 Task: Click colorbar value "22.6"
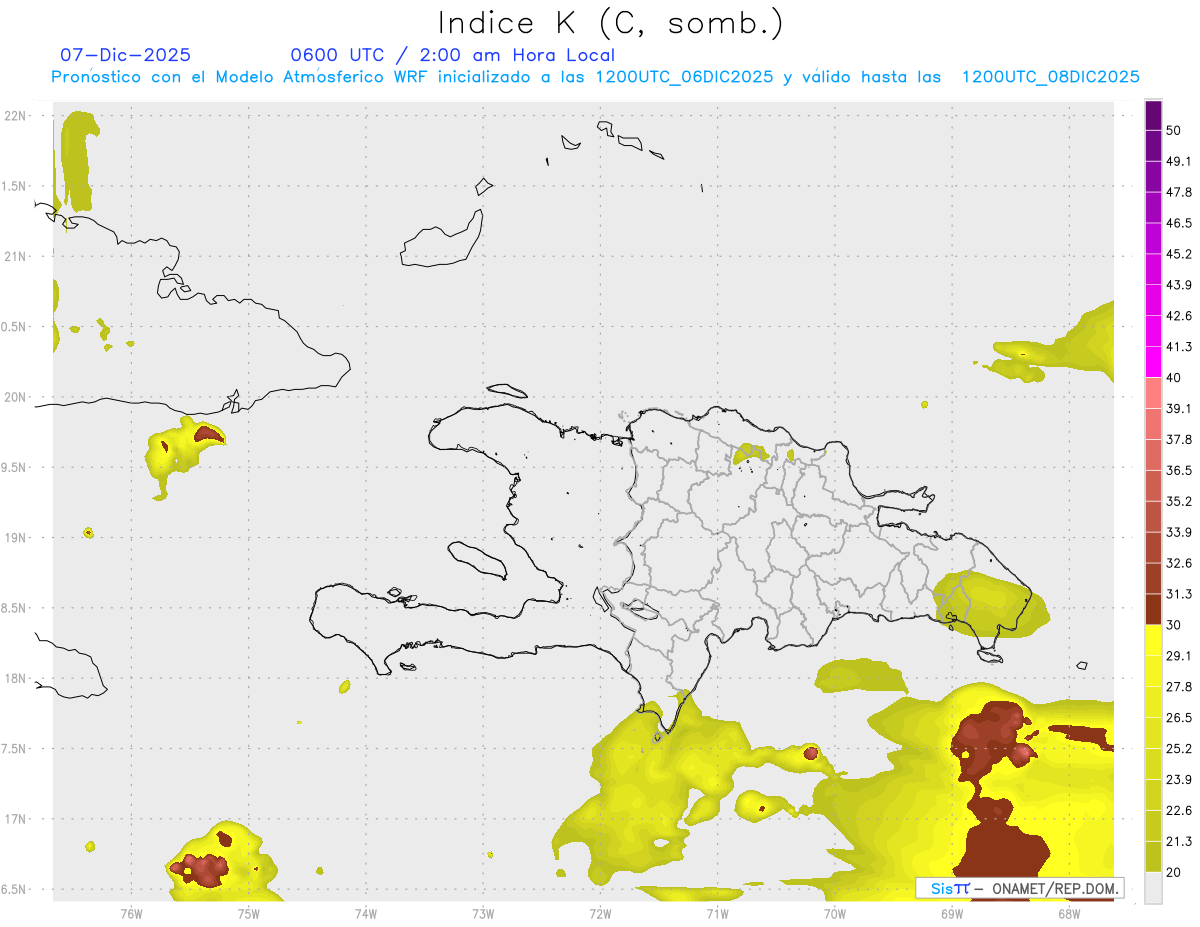pyautogui.click(x=1180, y=811)
